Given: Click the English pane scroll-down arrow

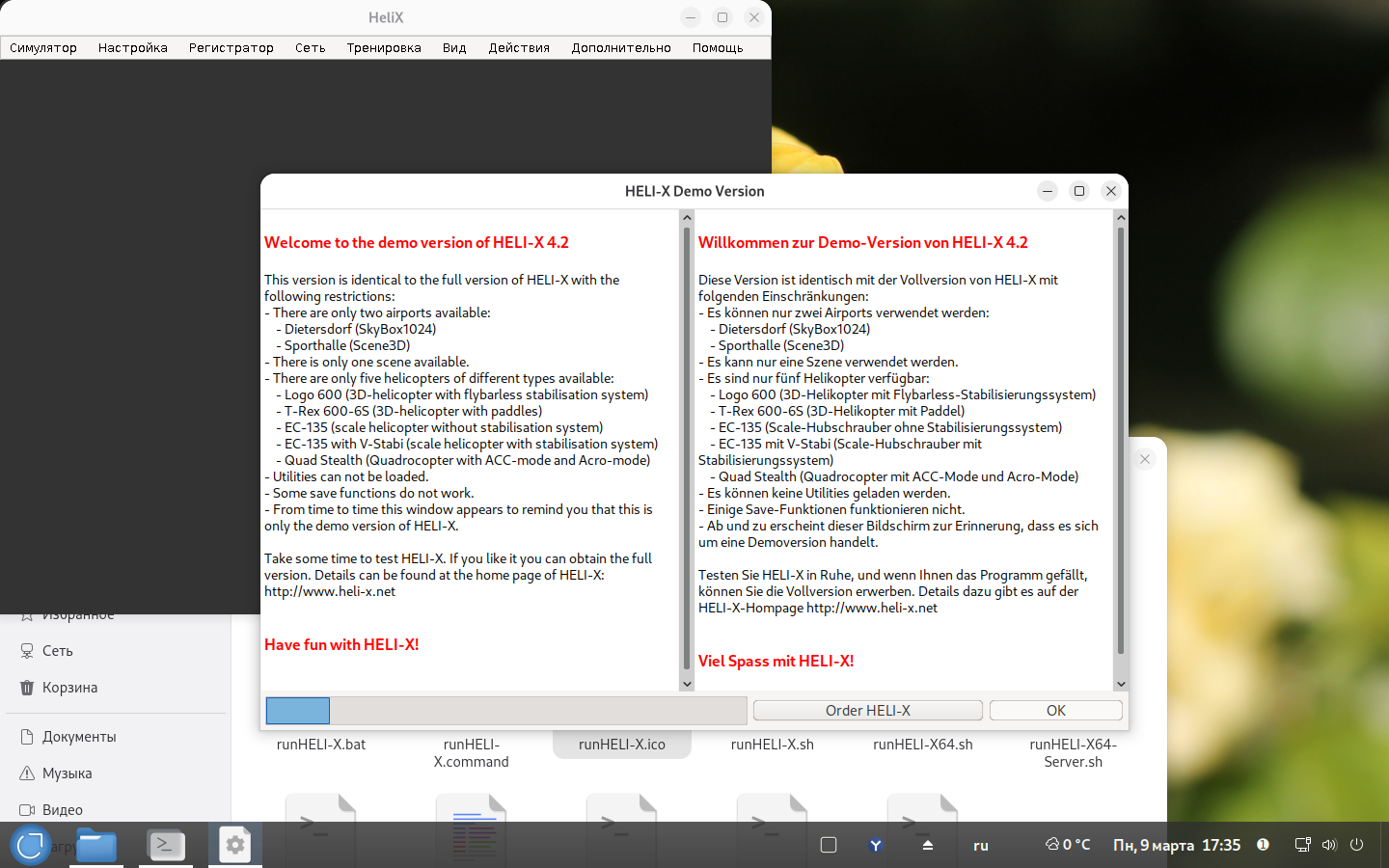Looking at the screenshot, I should coord(687,684).
